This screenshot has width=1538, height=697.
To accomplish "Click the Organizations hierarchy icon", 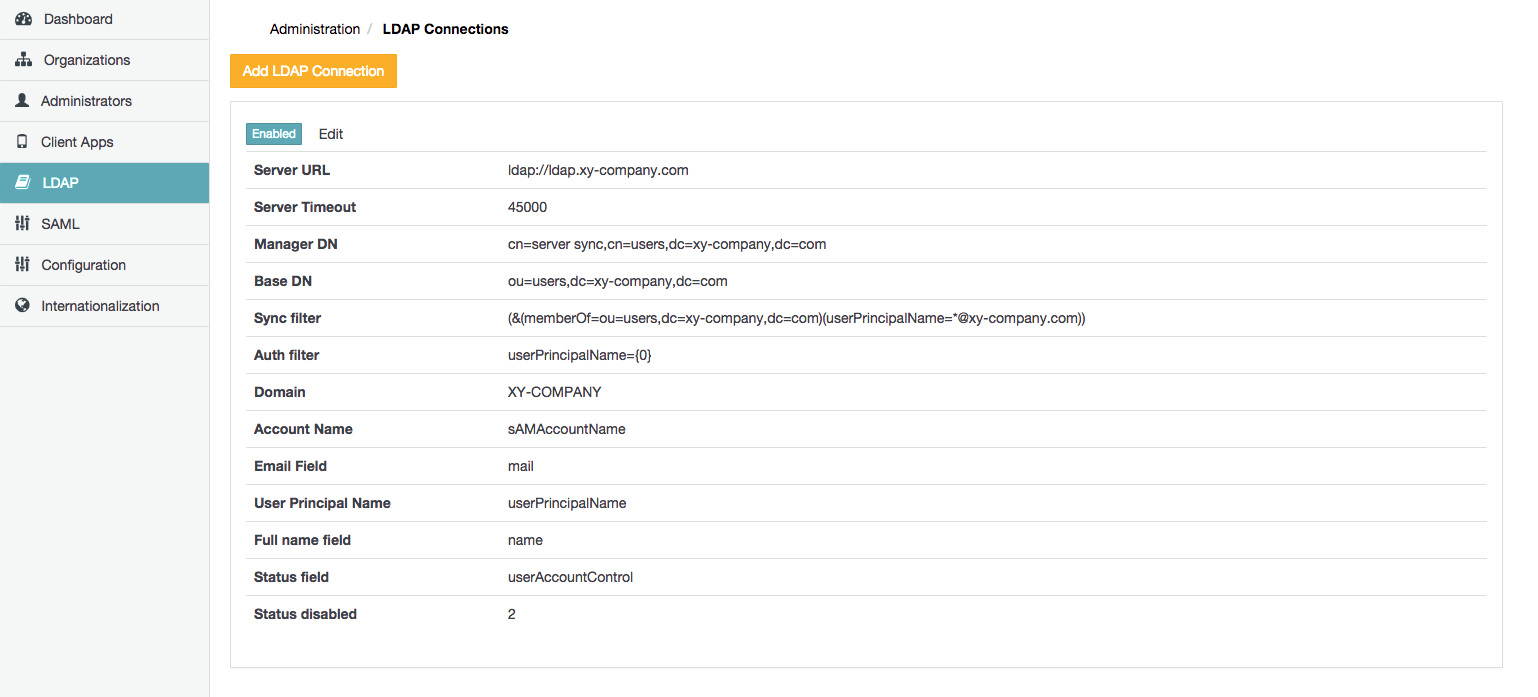I will tap(23, 60).
